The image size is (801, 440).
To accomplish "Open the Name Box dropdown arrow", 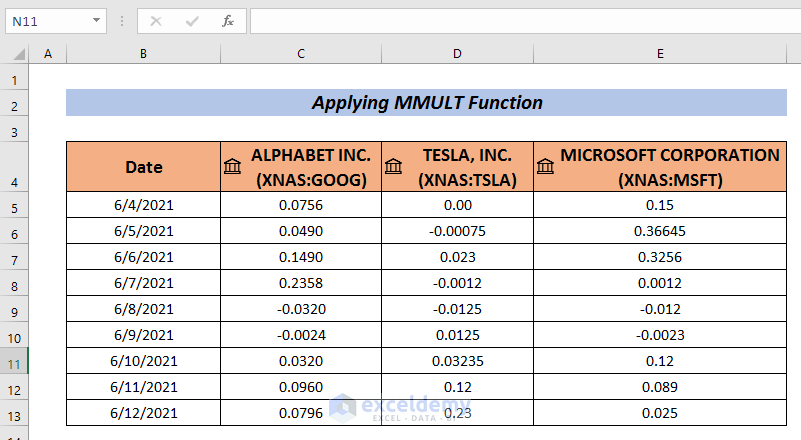I will point(96,21).
